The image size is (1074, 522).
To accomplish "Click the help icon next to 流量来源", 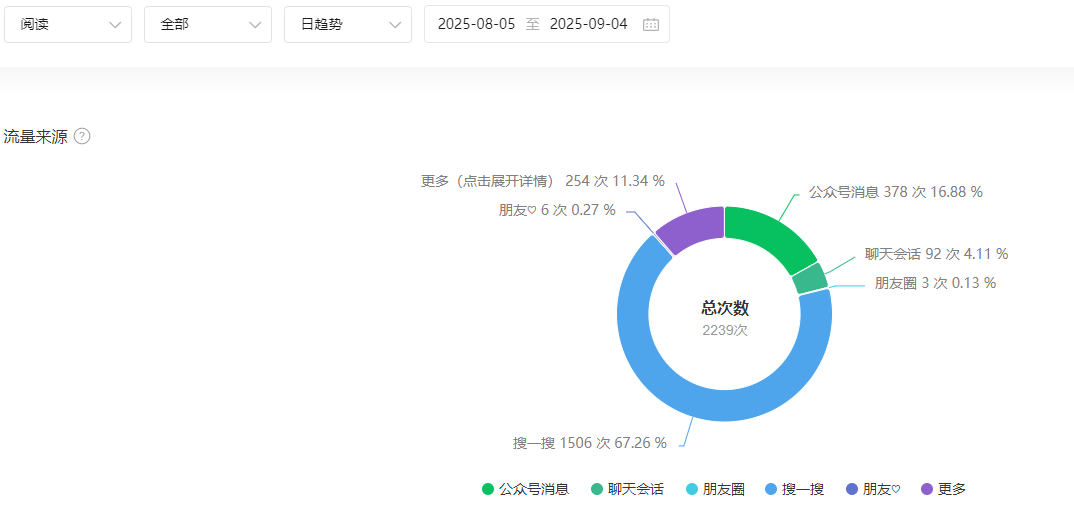I will pyautogui.click(x=82, y=136).
